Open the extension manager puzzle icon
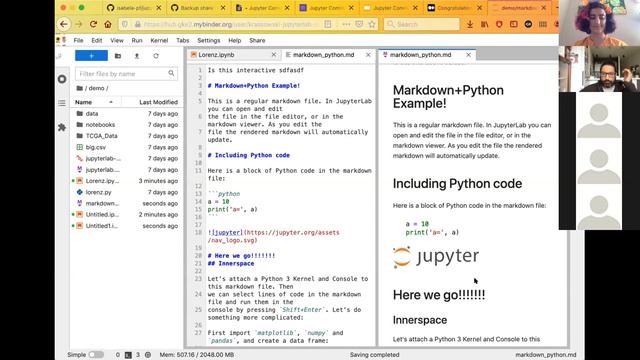 point(62,127)
